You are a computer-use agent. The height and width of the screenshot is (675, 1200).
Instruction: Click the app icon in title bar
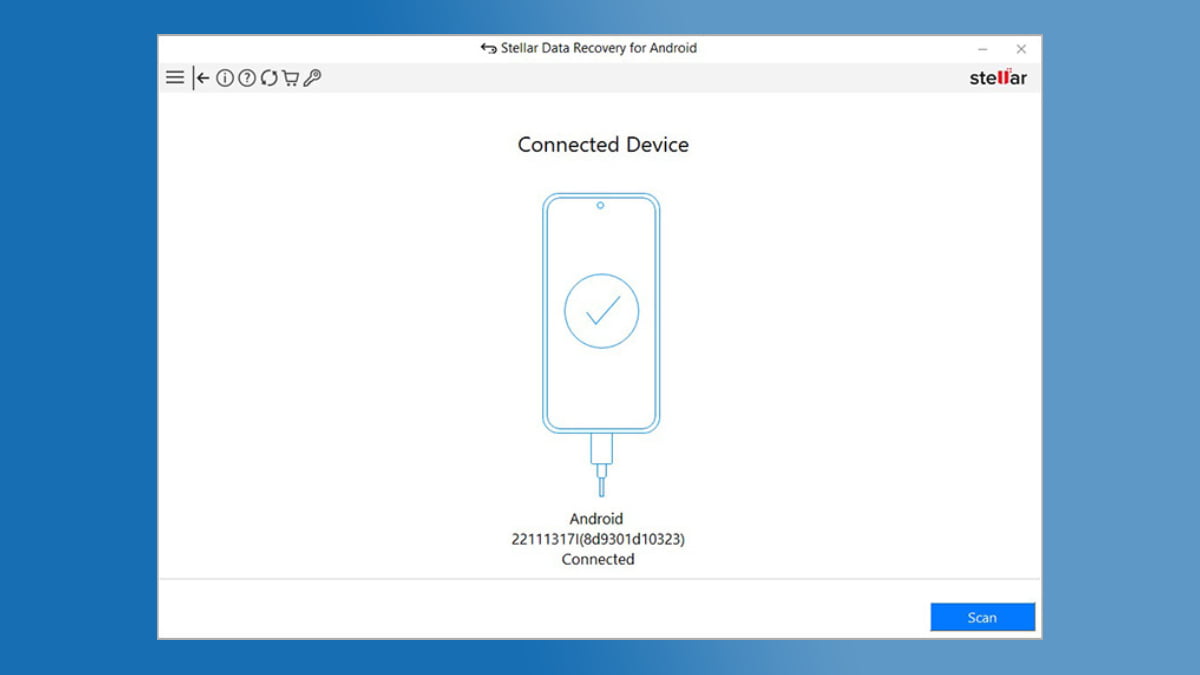click(x=488, y=48)
